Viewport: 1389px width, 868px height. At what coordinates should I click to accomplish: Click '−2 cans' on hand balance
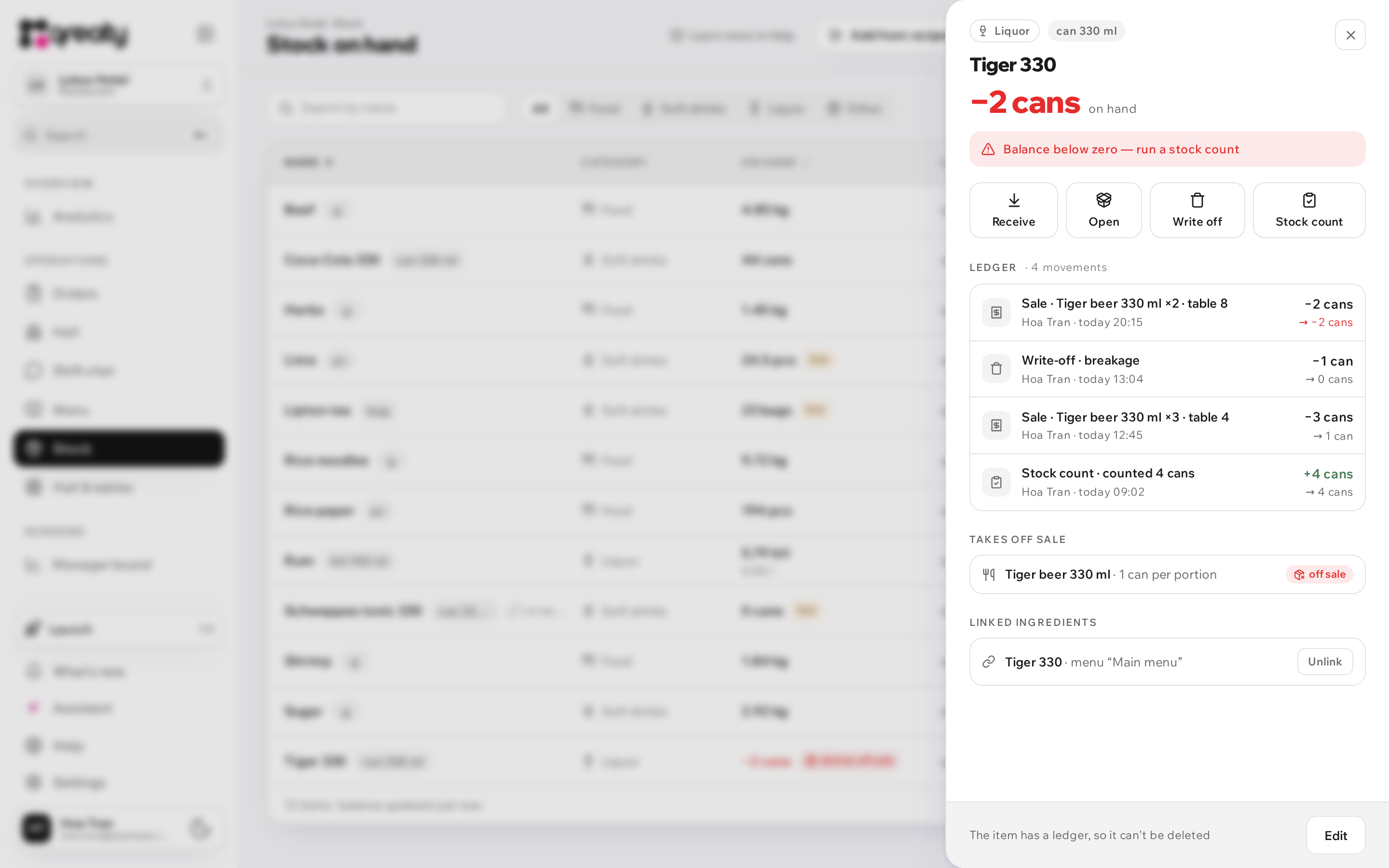[x=1025, y=102]
